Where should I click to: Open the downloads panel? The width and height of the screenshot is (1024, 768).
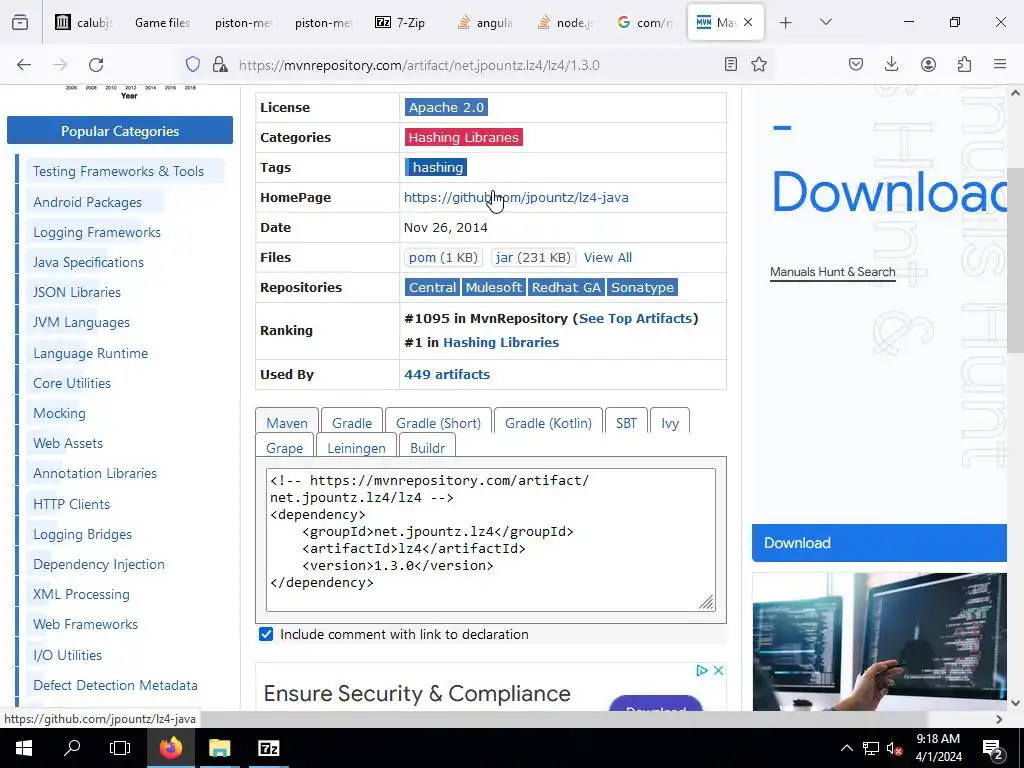[891, 65]
